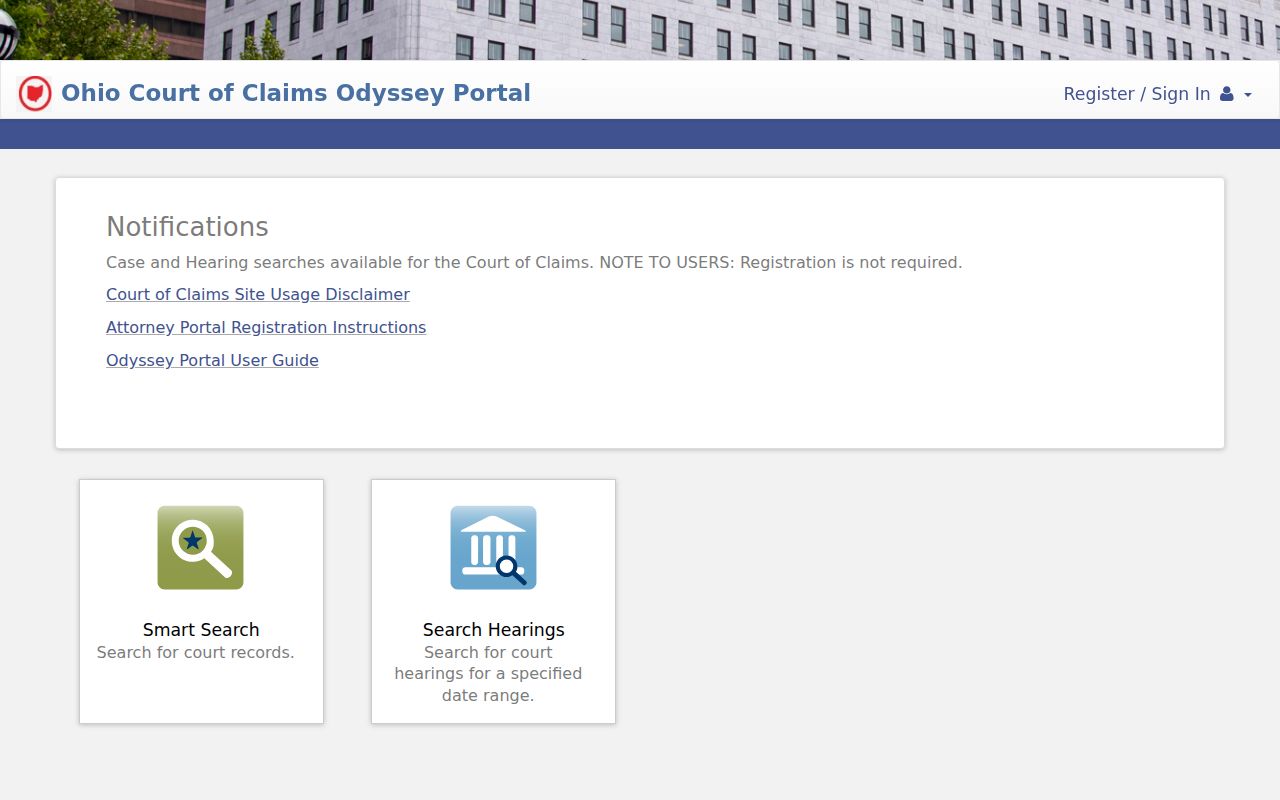Click the Register / Sign In text
Image resolution: width=1280 pixels, height=800 pixels.
(1137, 94)
